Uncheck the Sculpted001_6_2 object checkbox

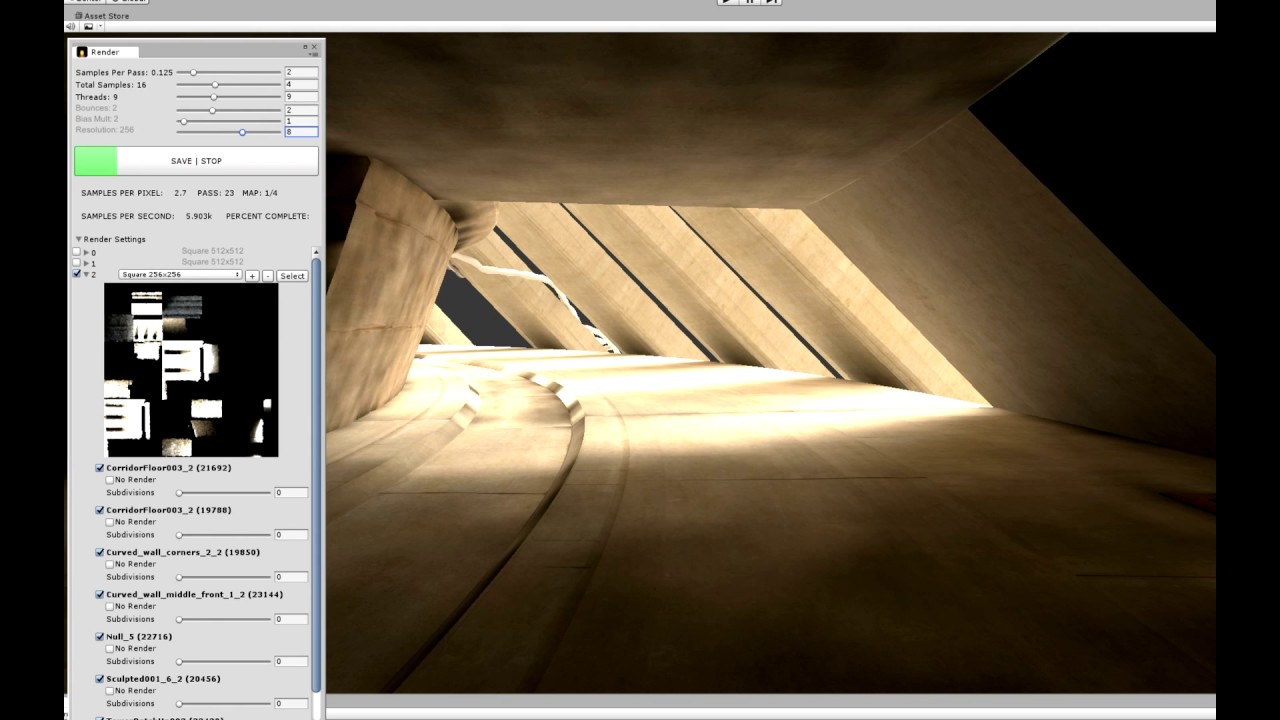pos(99,678)
